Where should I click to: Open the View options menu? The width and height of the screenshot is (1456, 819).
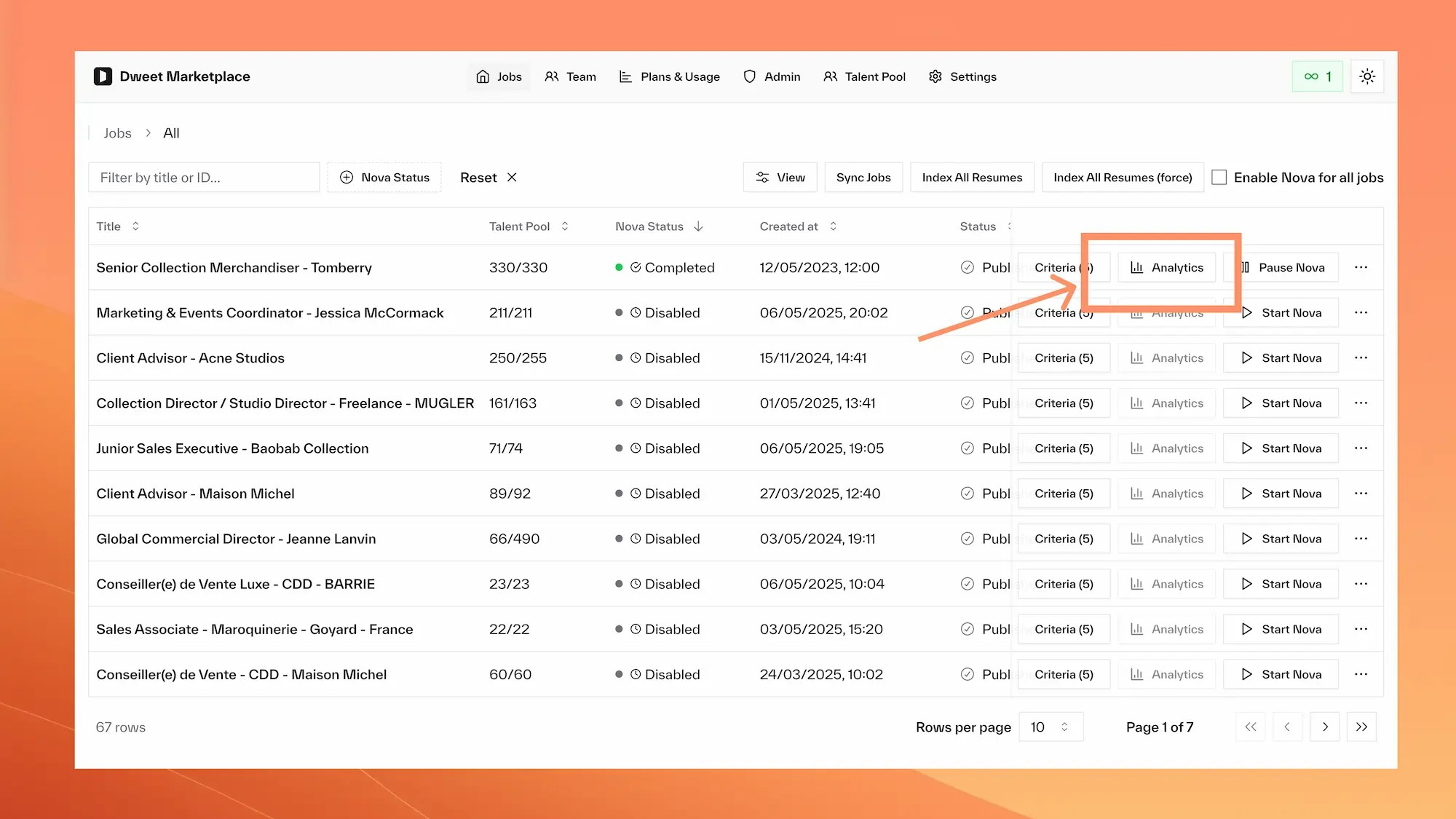[x=780, y=177]
